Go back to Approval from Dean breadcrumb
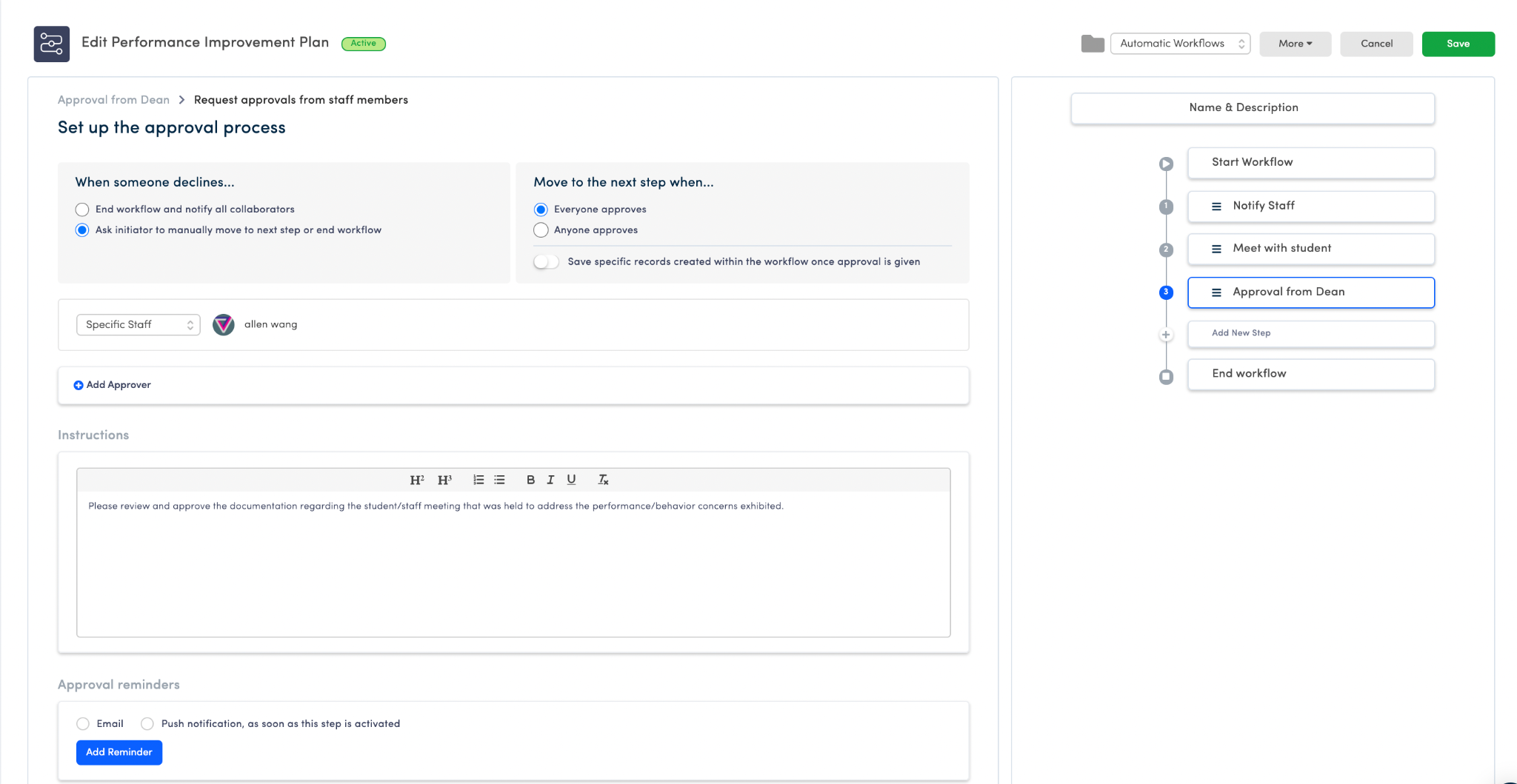 click(113, 100)
